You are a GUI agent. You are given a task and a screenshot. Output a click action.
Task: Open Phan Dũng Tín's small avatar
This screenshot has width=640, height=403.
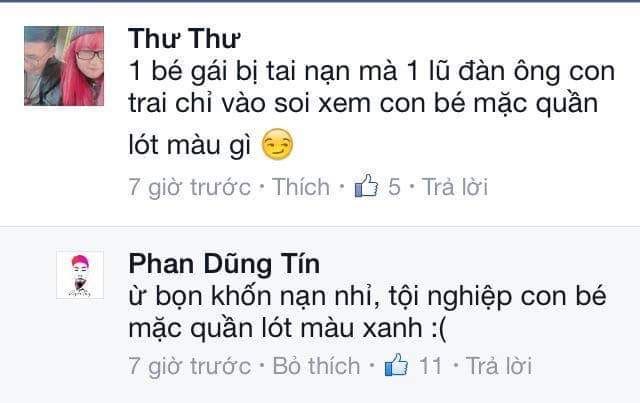click(80, 275)
